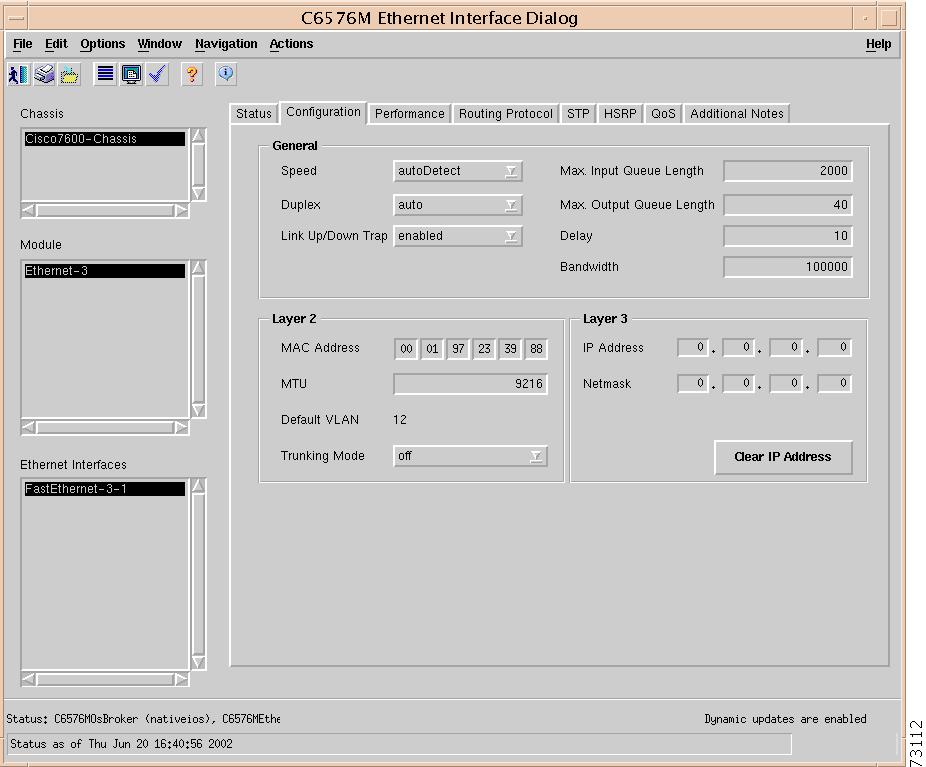Open the Additional Notes tab
The image size is (926, 767).
(x=737, y=113)
